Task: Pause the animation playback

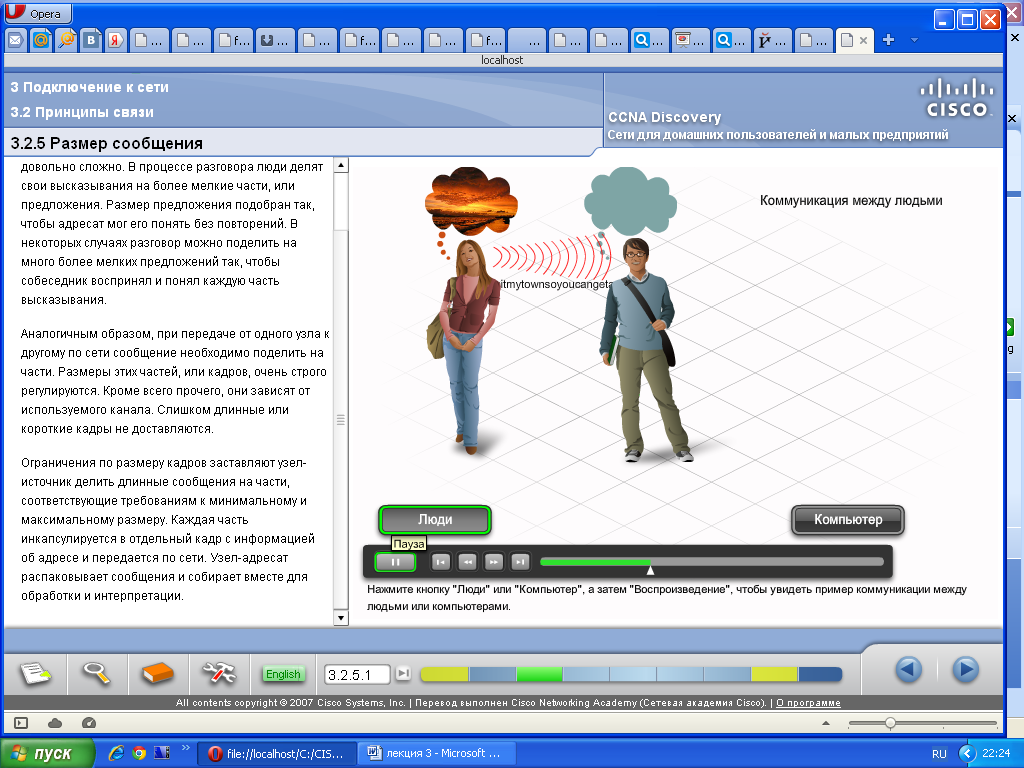Action: coord(395,562)
